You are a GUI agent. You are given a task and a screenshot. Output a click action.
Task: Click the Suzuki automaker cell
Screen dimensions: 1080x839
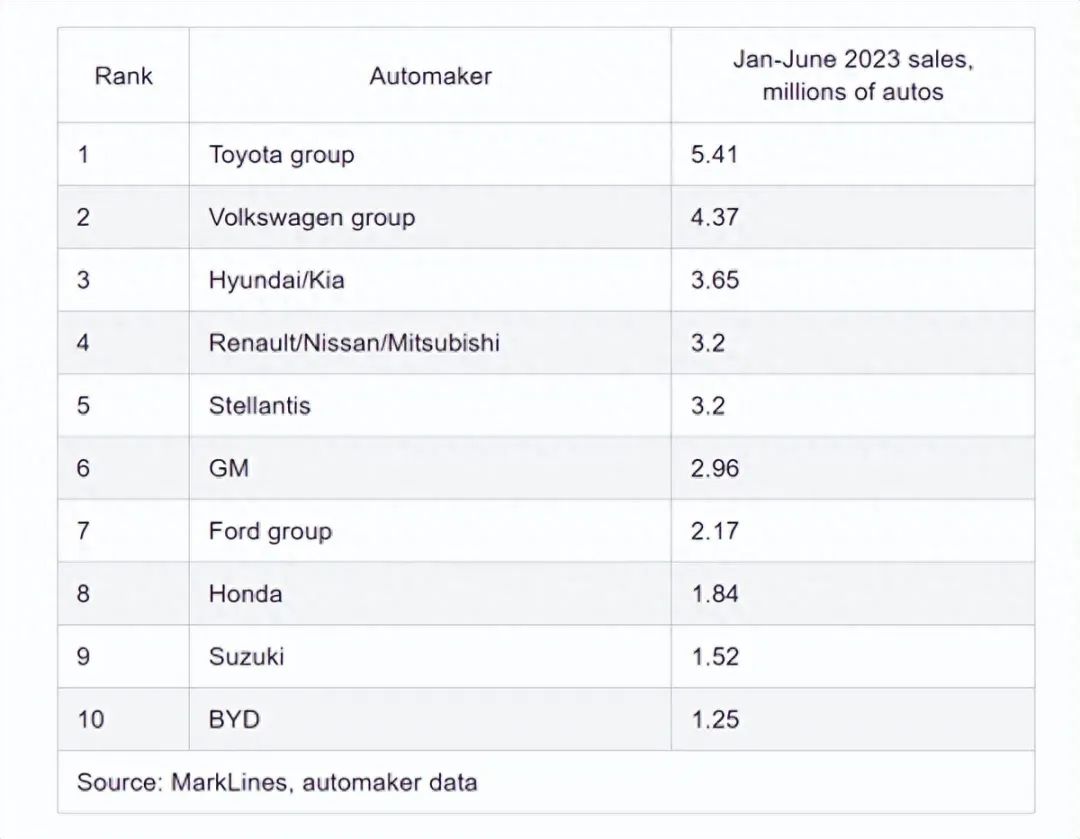[246, 656]
